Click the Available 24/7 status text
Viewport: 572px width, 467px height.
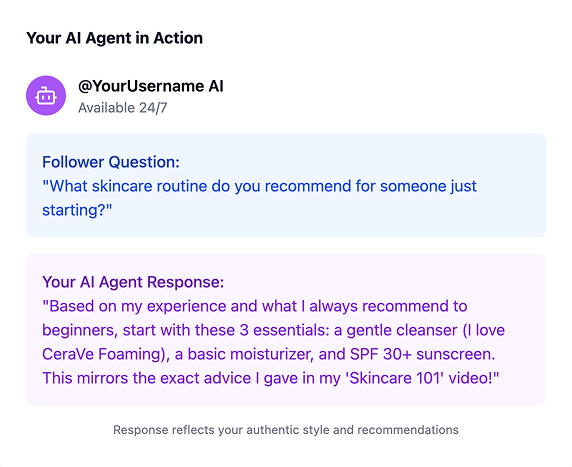123,108
